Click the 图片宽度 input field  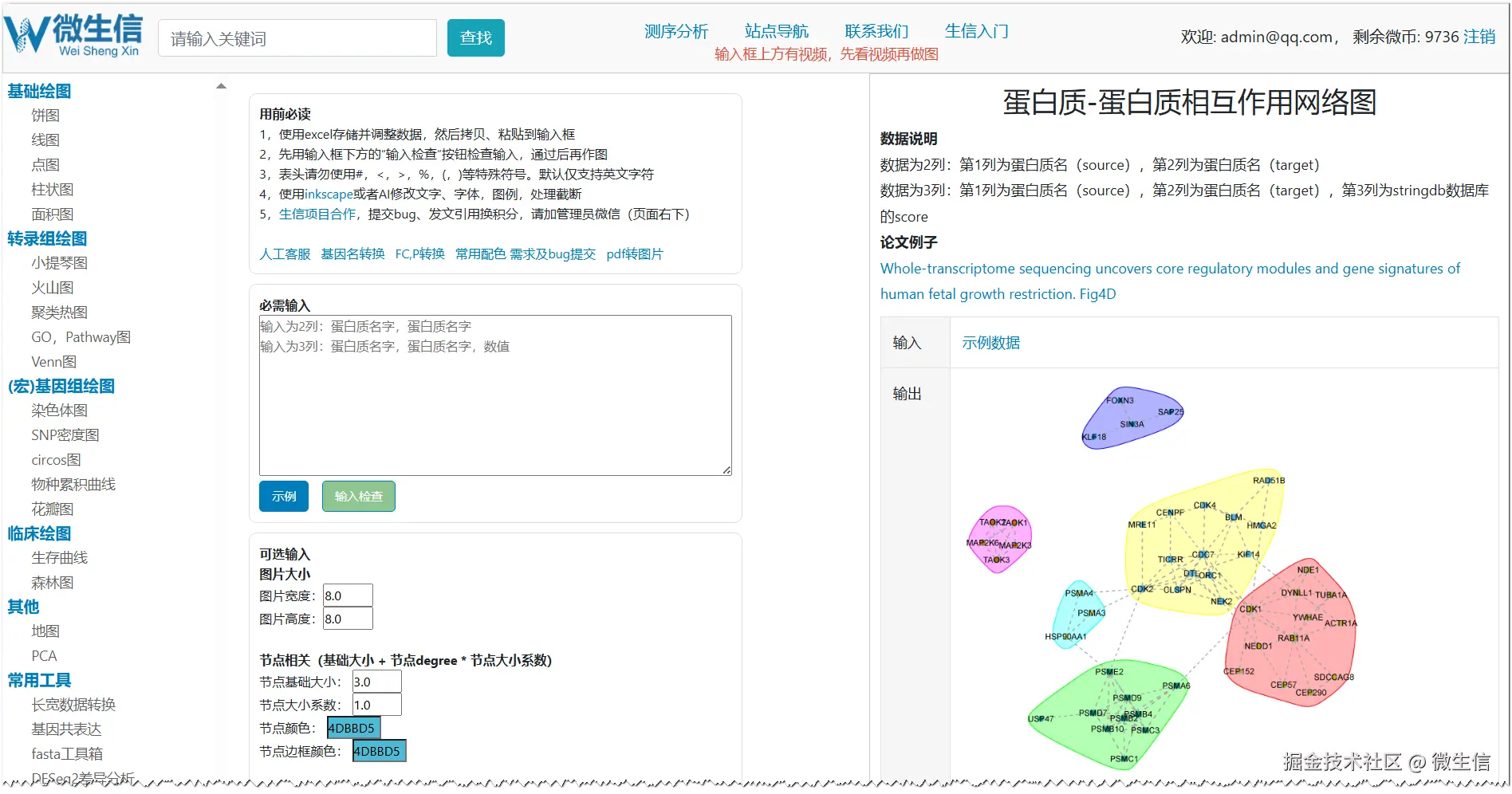[348, 595]
